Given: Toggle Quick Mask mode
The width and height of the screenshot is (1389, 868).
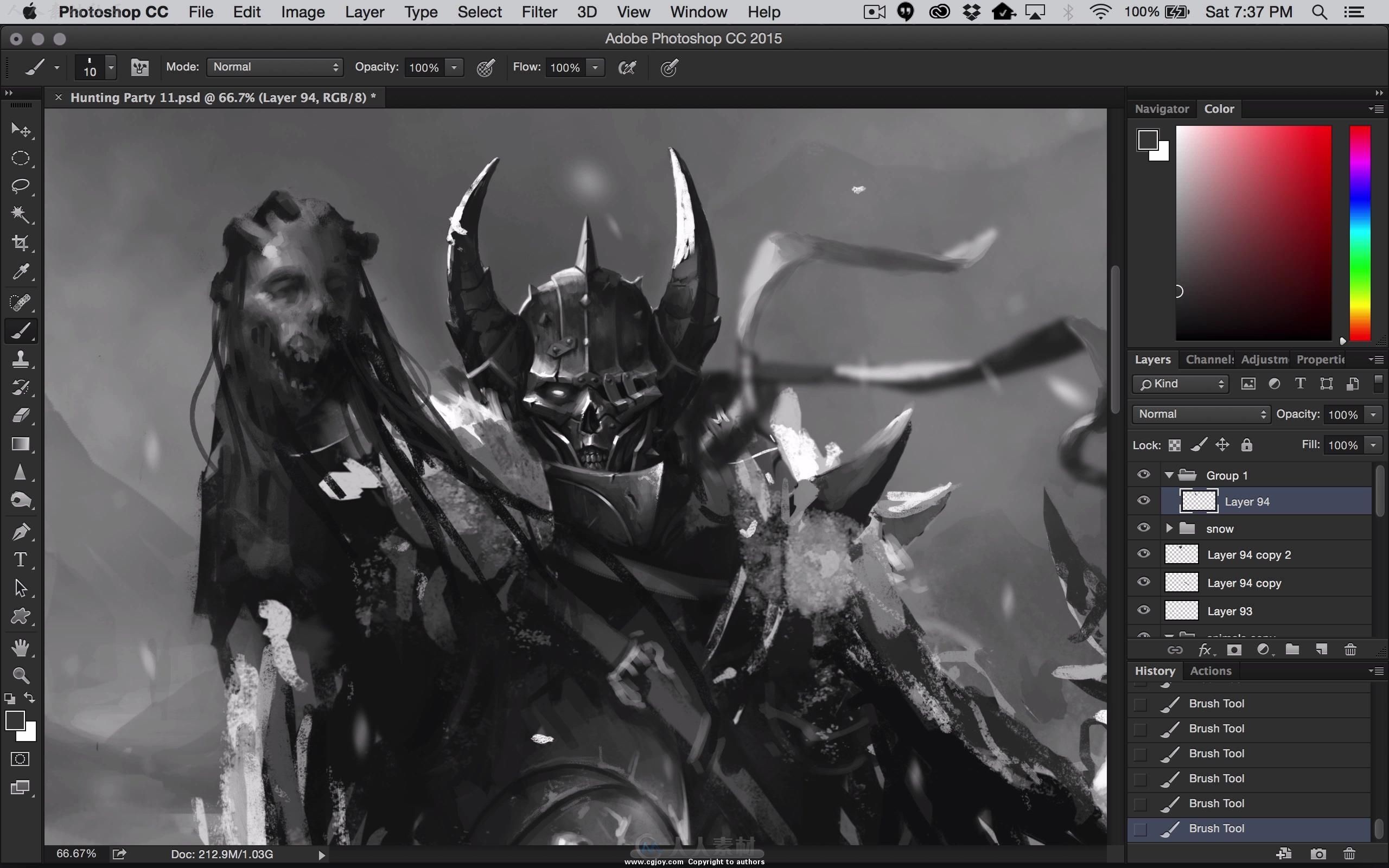Looking at the screenshot, I should click(x=20, y=759).
